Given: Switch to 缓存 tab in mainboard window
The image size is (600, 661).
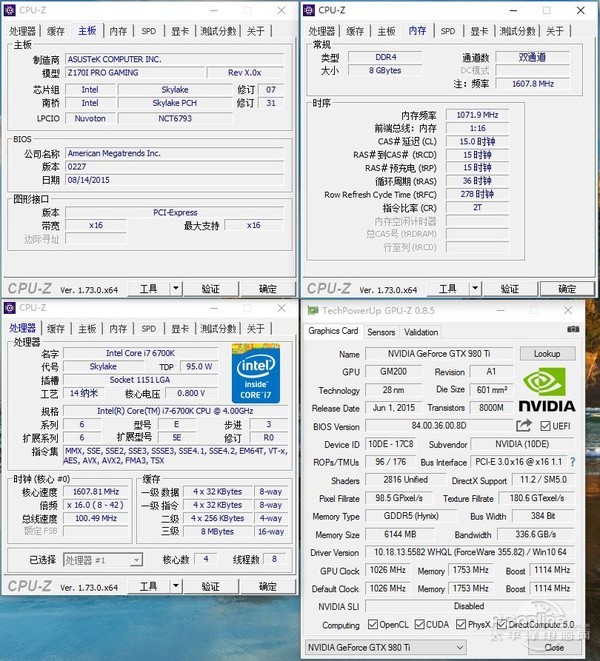Looking at the screenshot, I should pyautogui.click(x=56, y=31).
